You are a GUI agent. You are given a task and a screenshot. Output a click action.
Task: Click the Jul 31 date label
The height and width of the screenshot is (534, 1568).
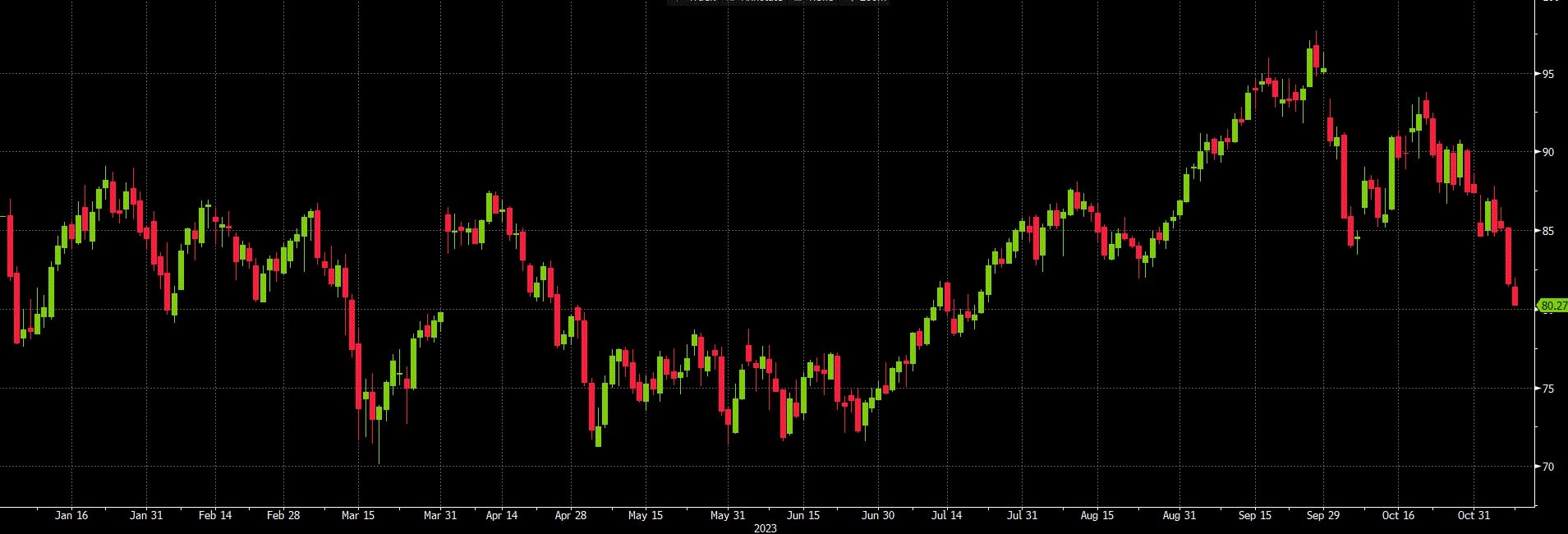click(x=1022, y=515)
